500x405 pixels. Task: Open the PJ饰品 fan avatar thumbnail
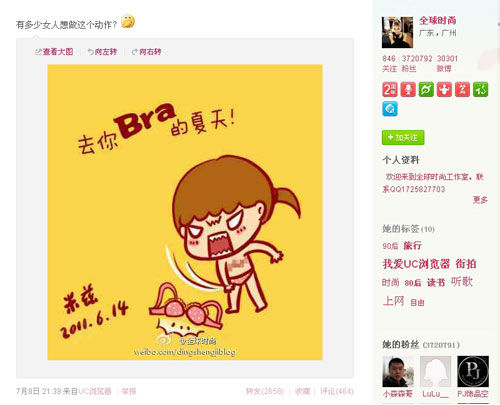[473, 371]
